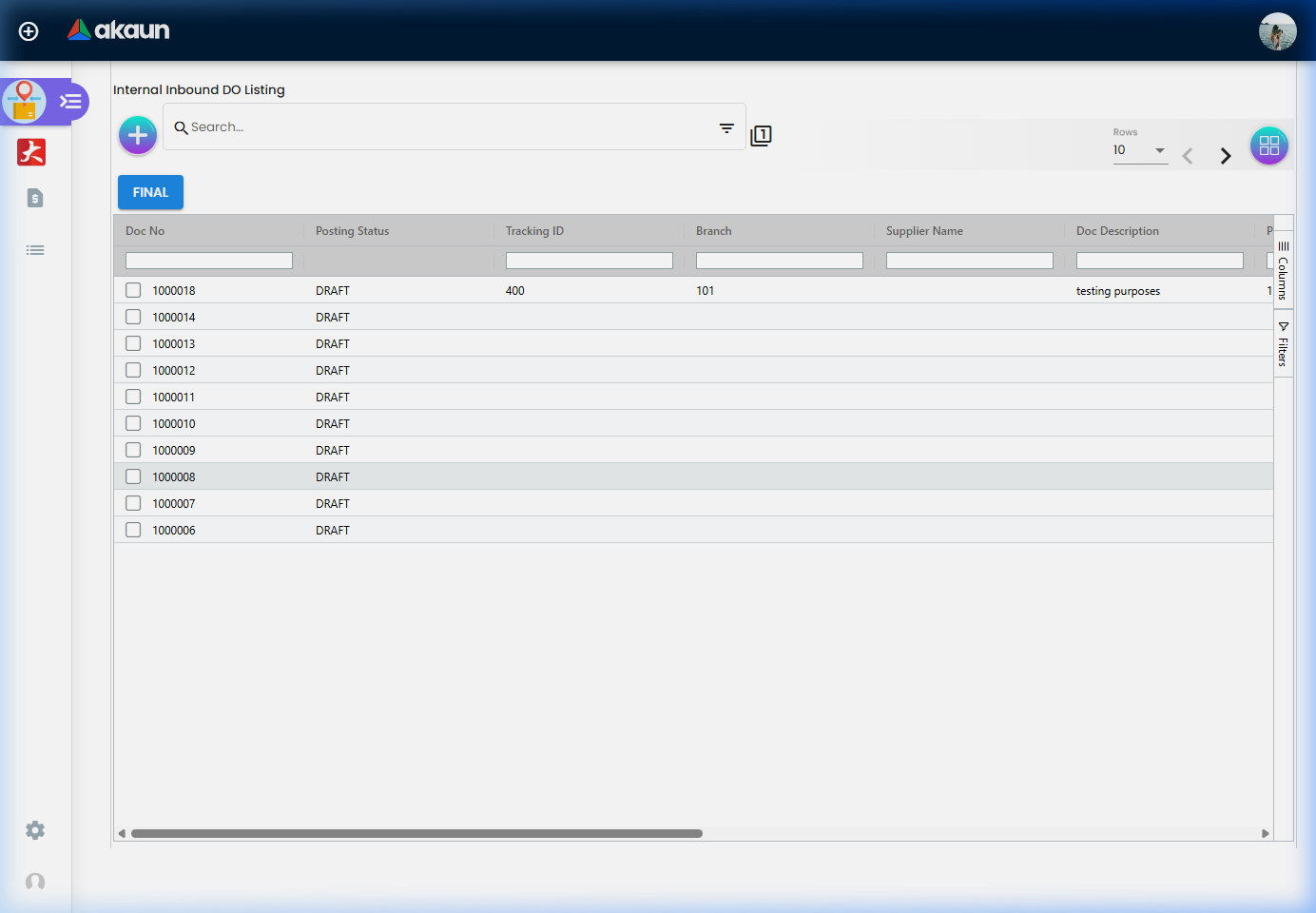Select the checkbox for document 1000018

point(132,290)
